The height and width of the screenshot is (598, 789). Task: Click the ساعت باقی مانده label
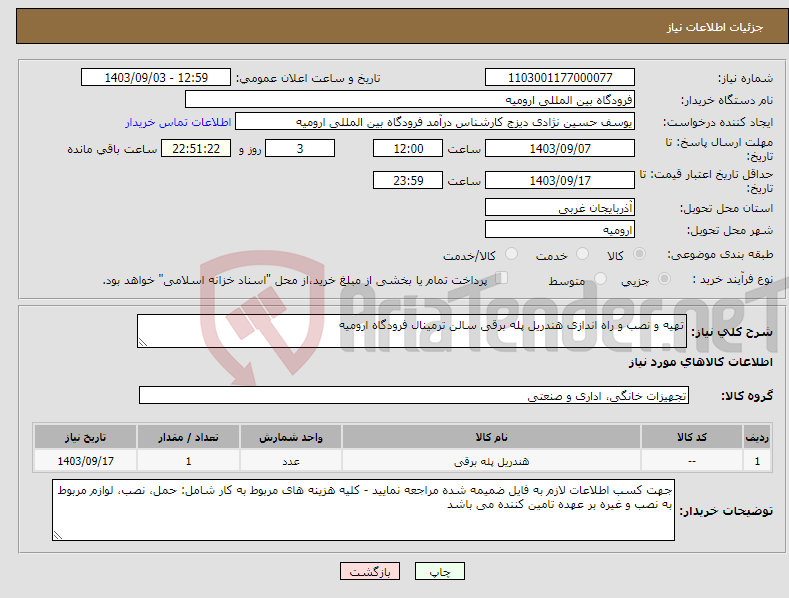[x=112, y=150]
